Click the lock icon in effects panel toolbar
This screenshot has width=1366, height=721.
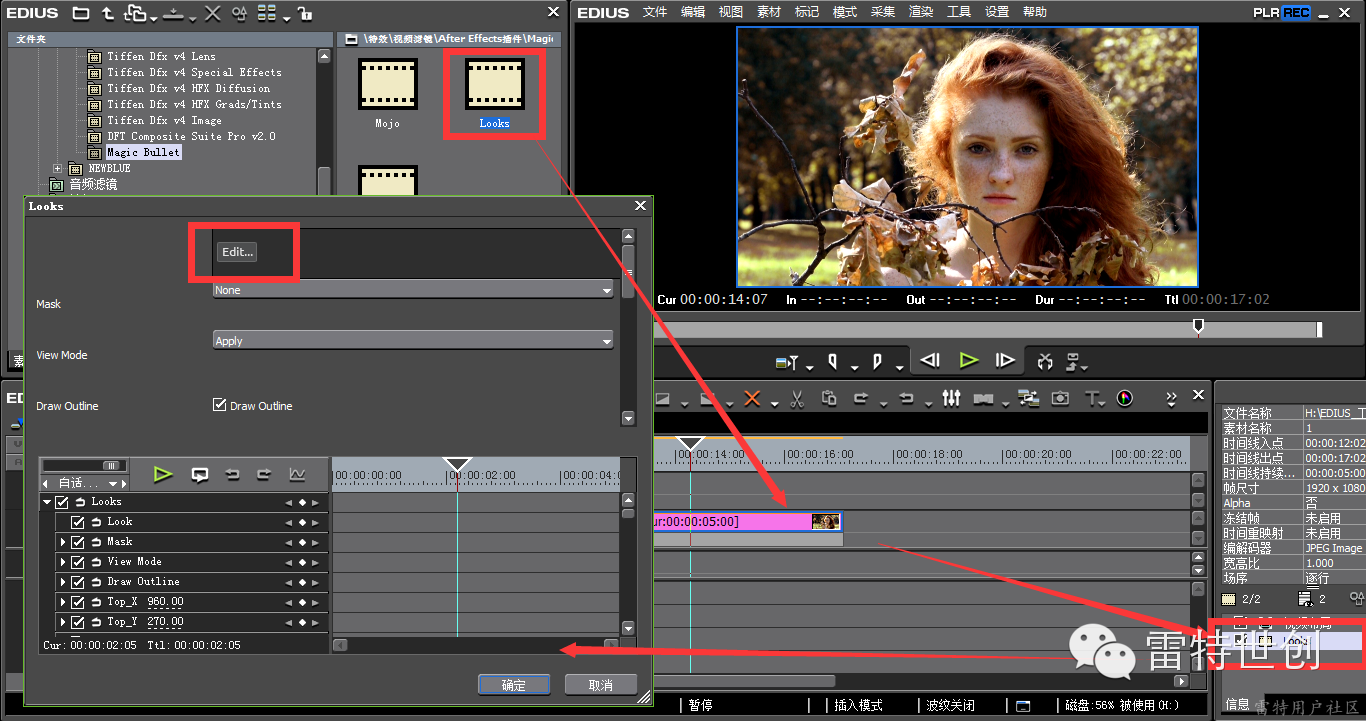click(304, 13)
